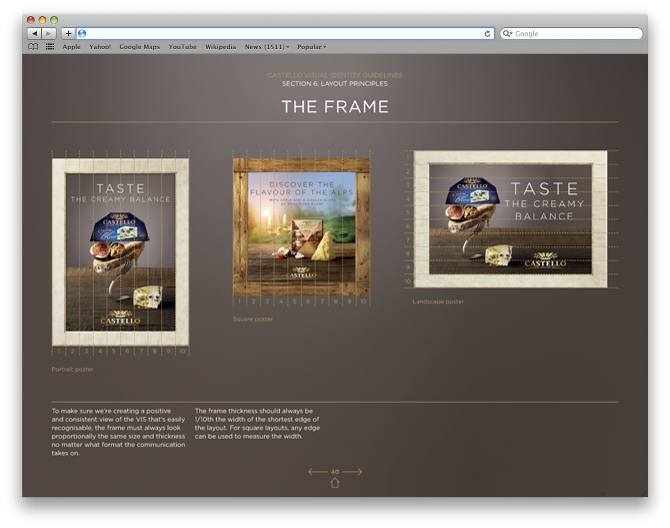Reload the page with the refresh icon

[x=487, y=34]
